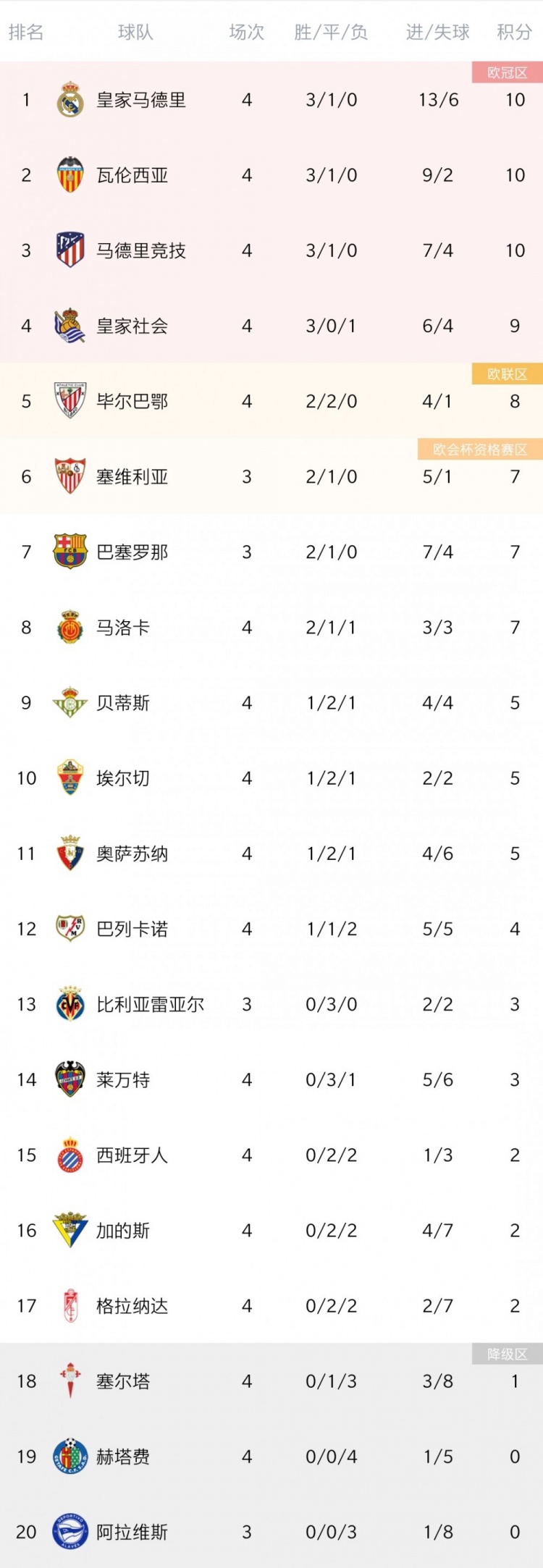Click the 胜/平/负 column header
Image resolution: width=543 pixels, height=1568 pixels.
pos(331,32)
